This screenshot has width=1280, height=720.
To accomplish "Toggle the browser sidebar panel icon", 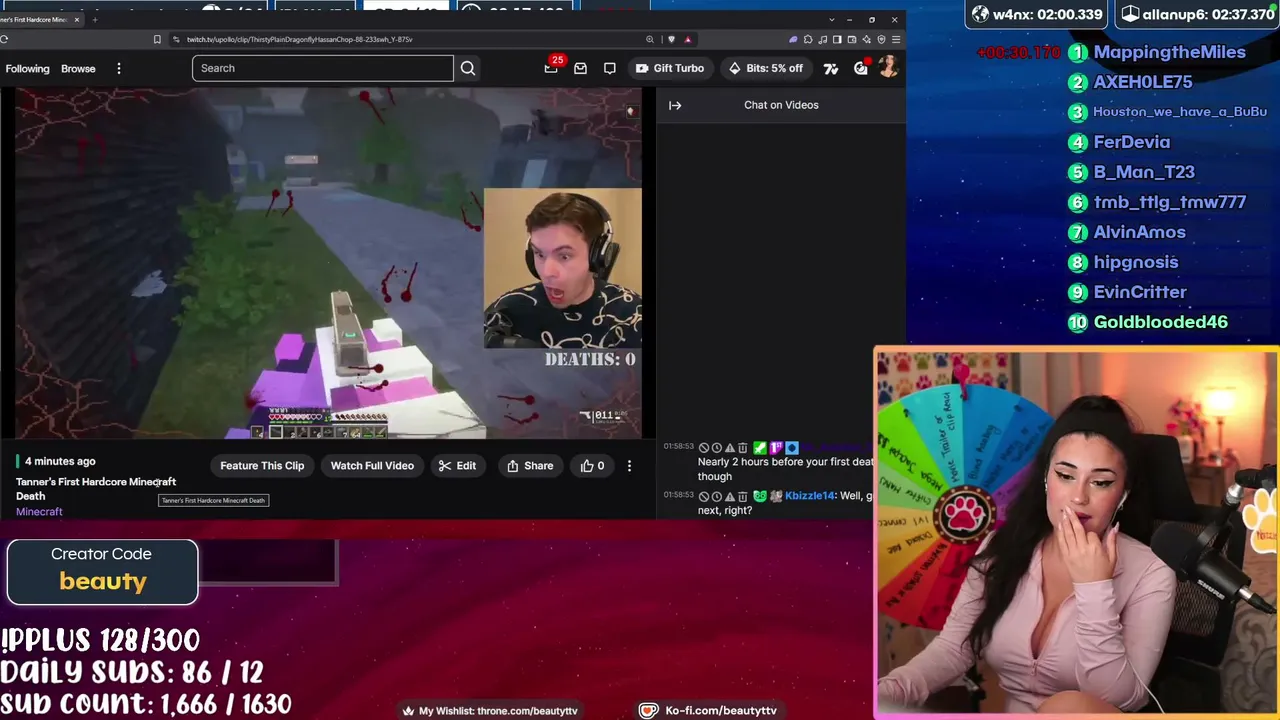I will [837, 39].
